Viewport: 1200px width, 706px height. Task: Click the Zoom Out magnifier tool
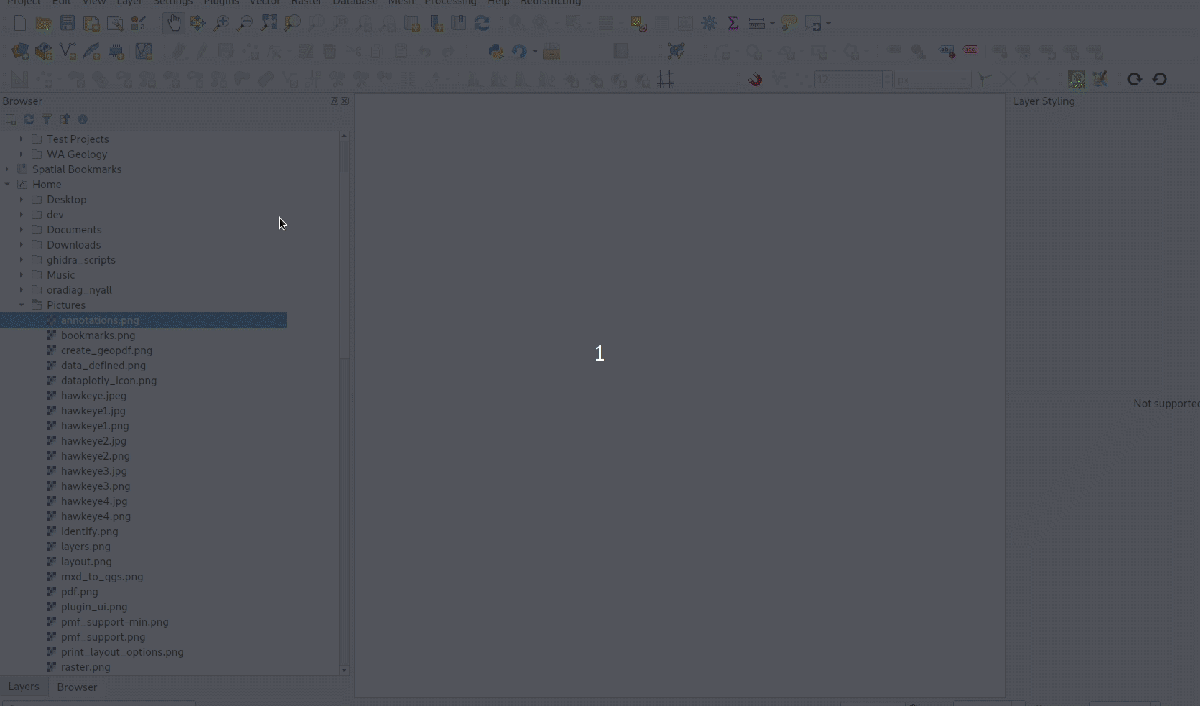pos(245,23)
